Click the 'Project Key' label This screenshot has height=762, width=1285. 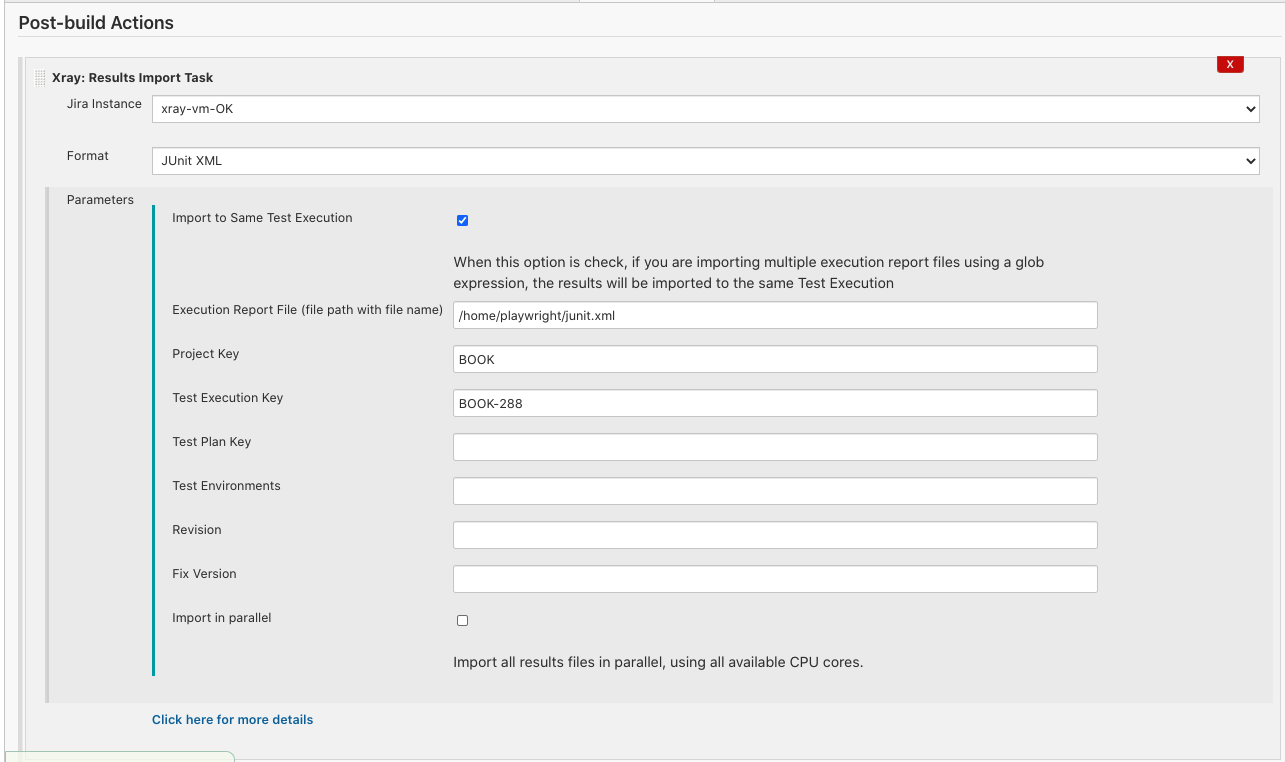(x=206, y=354)
